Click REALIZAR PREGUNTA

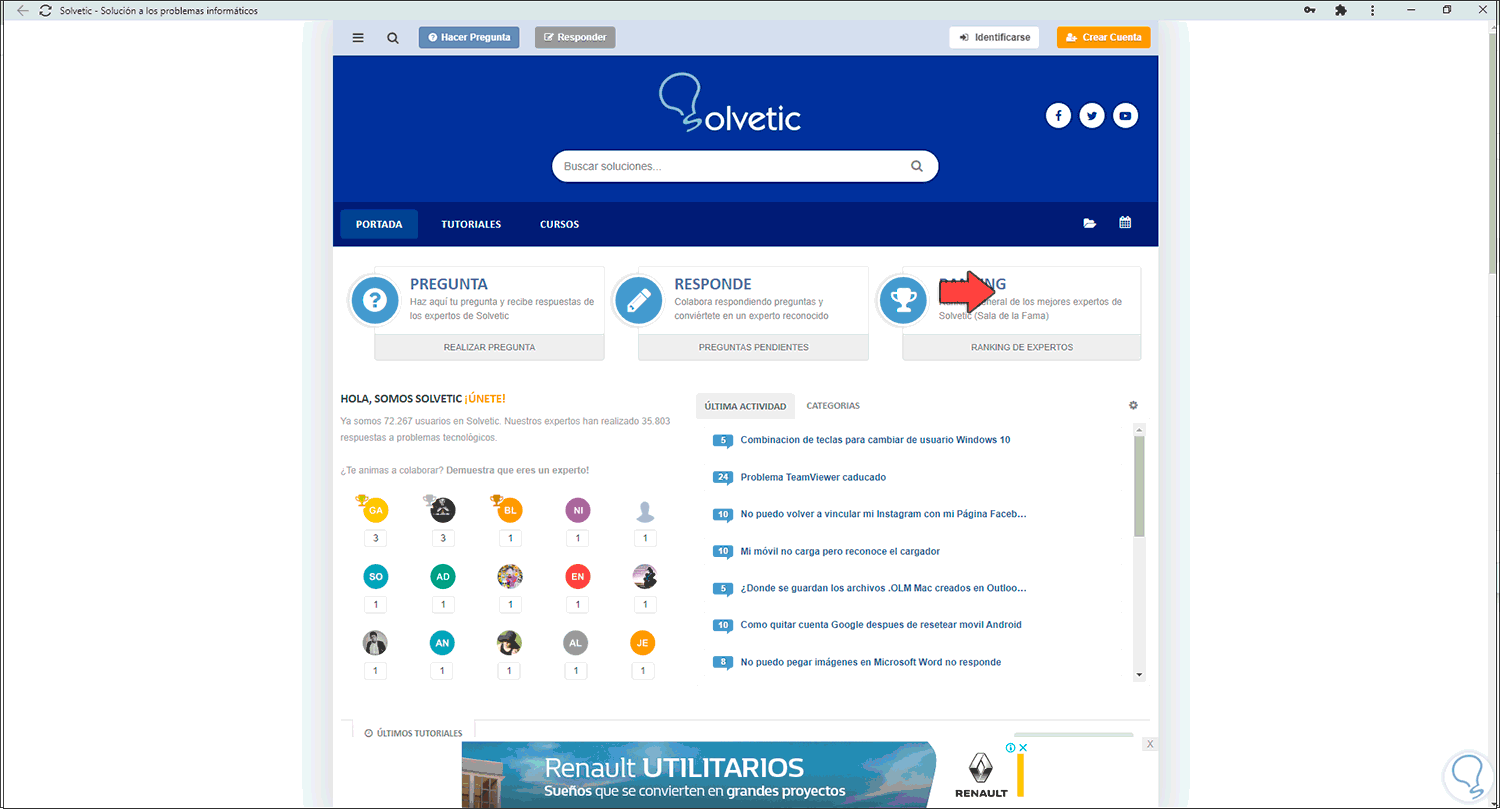click(489, 347)
